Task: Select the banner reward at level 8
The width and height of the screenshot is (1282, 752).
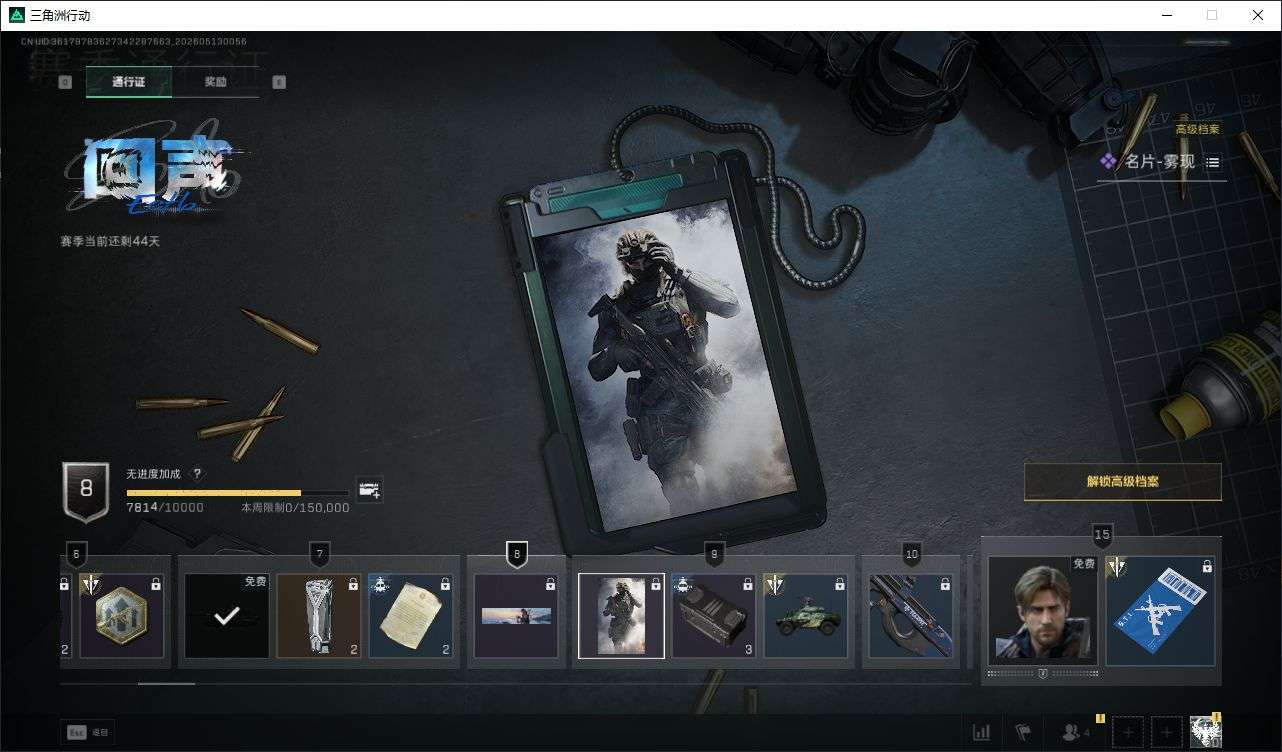Action: (516, 615)
